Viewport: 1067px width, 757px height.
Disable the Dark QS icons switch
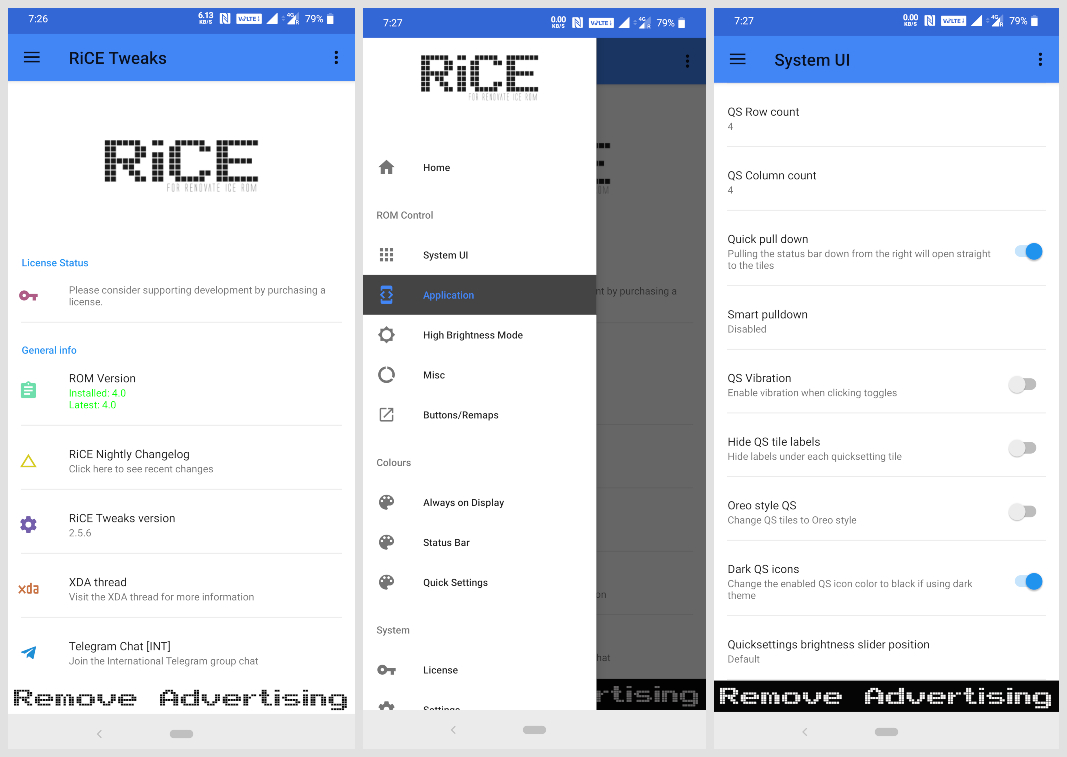point(1029,581)
